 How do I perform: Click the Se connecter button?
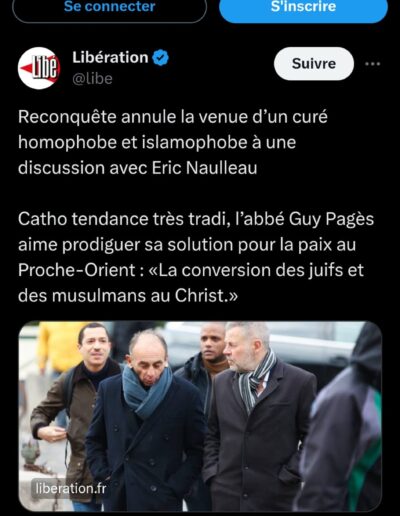[x=109, y=7]
